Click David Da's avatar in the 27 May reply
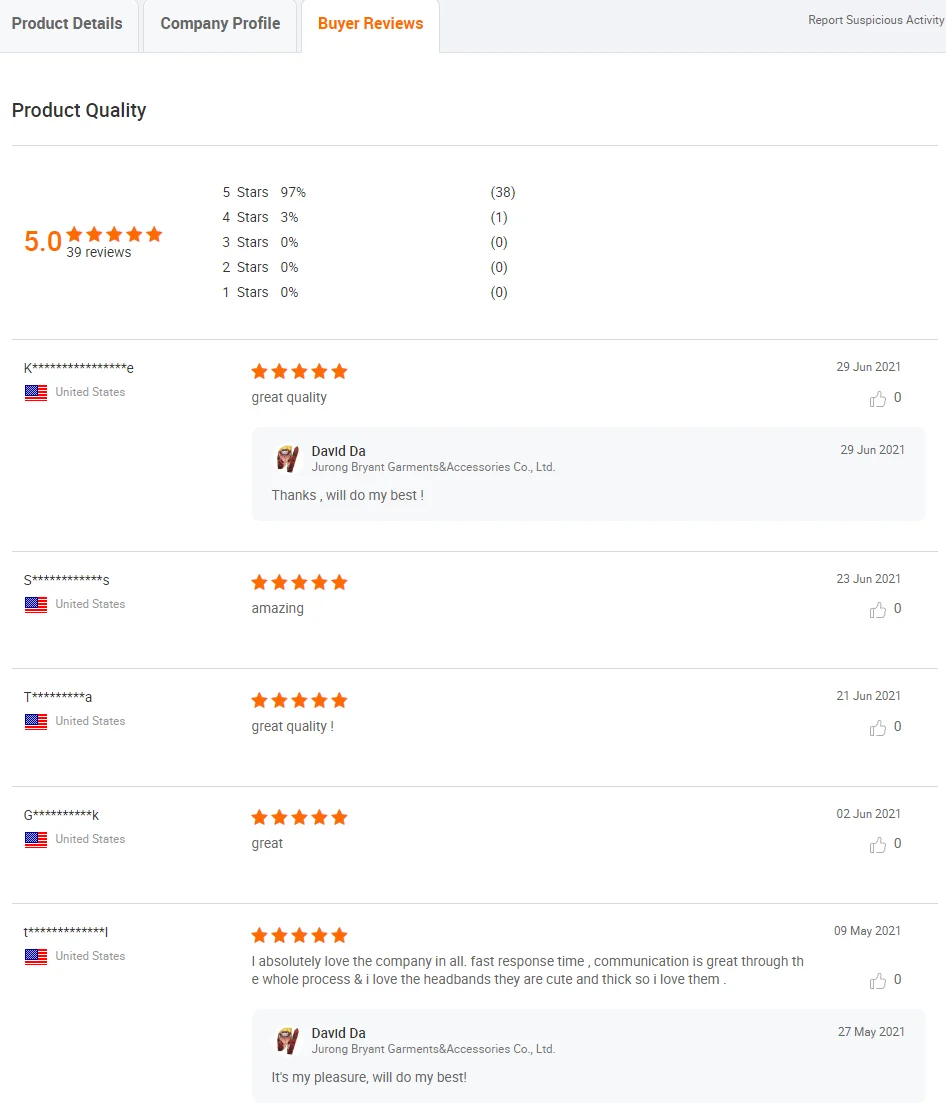The height and width of the screenshot is (1103, 946). pyautogui.click(x=288, y=1040)
